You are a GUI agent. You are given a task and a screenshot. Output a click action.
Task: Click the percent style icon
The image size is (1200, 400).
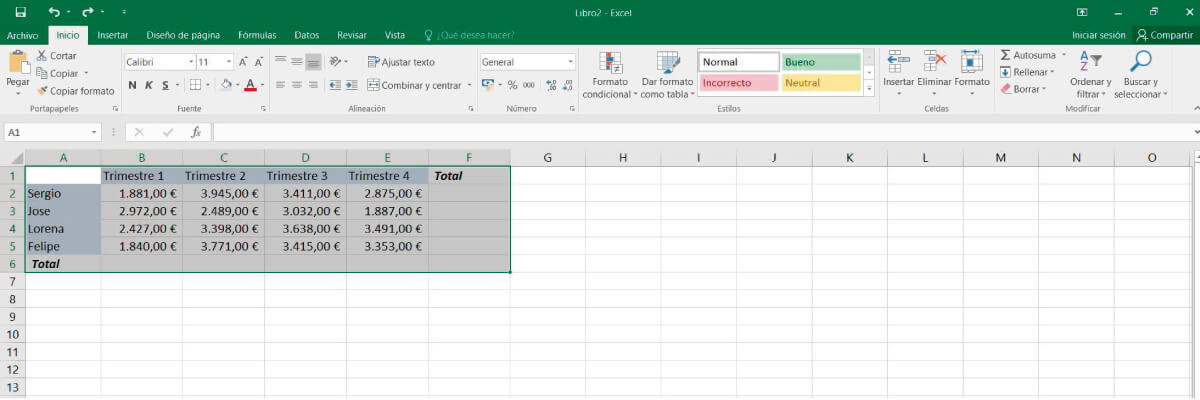512,85
